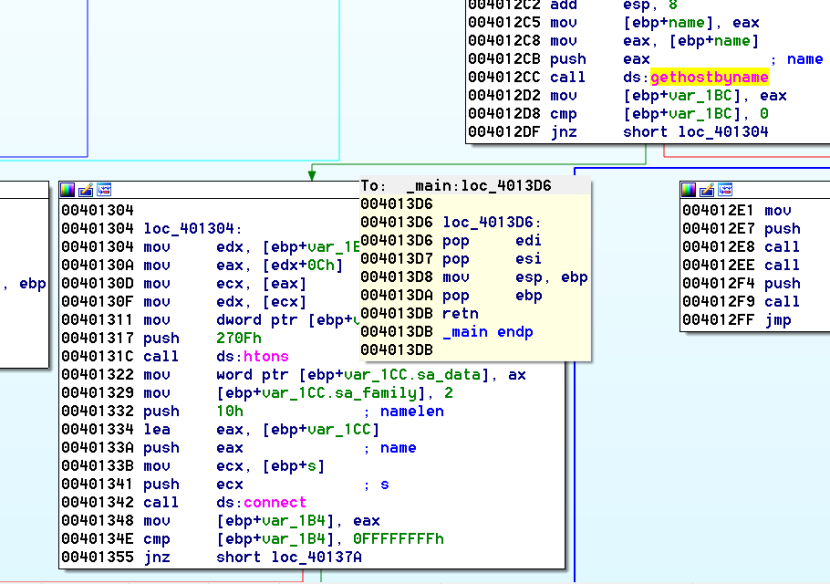Select the pencil edit icon on the 004012E1 block

click(706, 189)
